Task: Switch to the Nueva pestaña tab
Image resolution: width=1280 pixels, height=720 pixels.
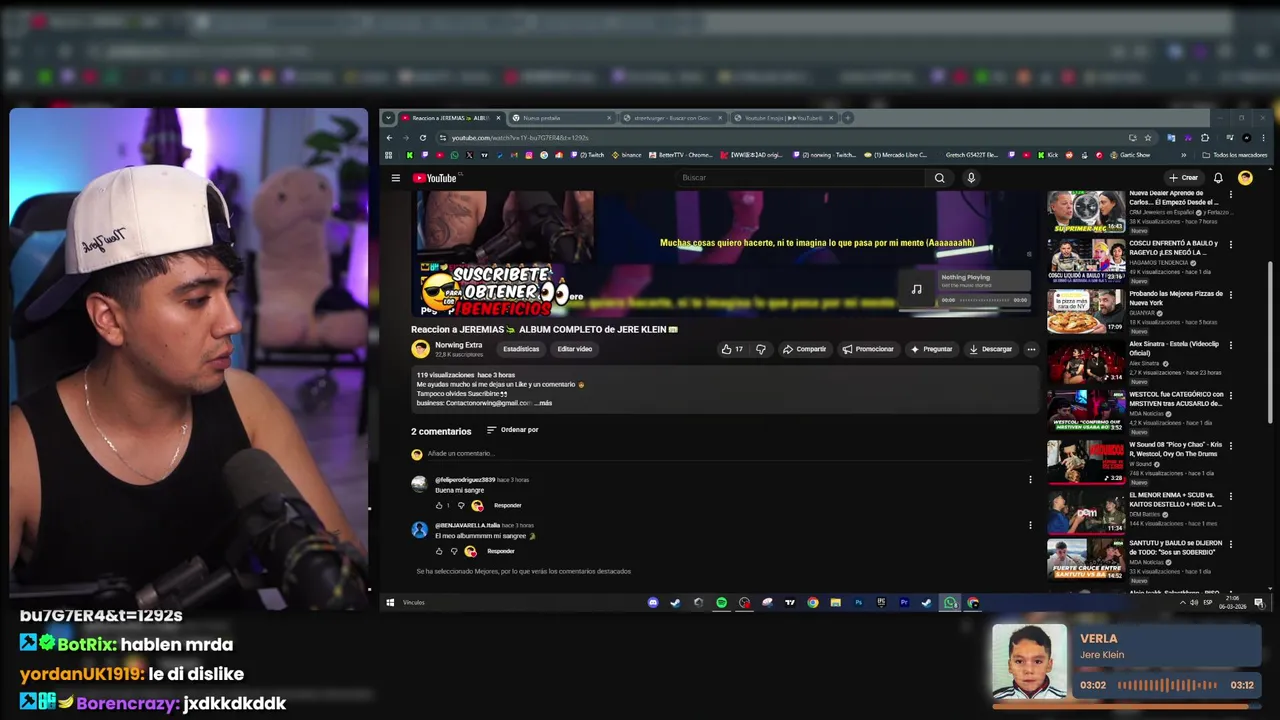Action: tap(560, 118)
